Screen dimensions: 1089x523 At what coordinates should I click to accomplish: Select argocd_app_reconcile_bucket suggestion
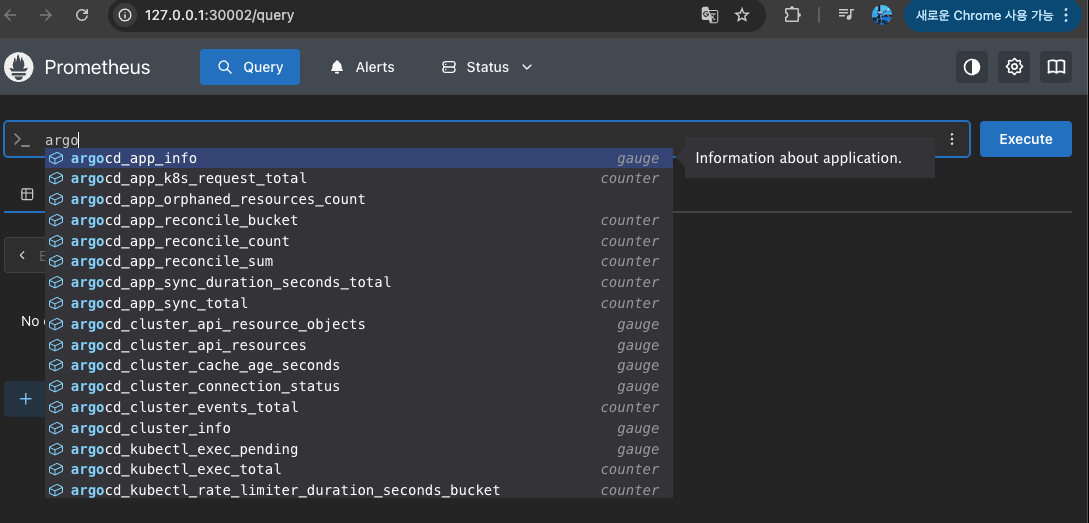pyautogui.click(x=359, y=220)
